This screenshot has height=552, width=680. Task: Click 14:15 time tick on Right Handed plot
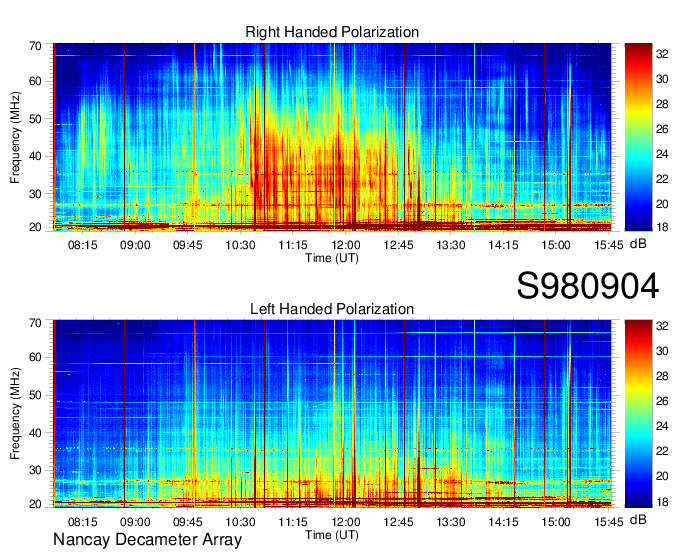coord(503,245)
